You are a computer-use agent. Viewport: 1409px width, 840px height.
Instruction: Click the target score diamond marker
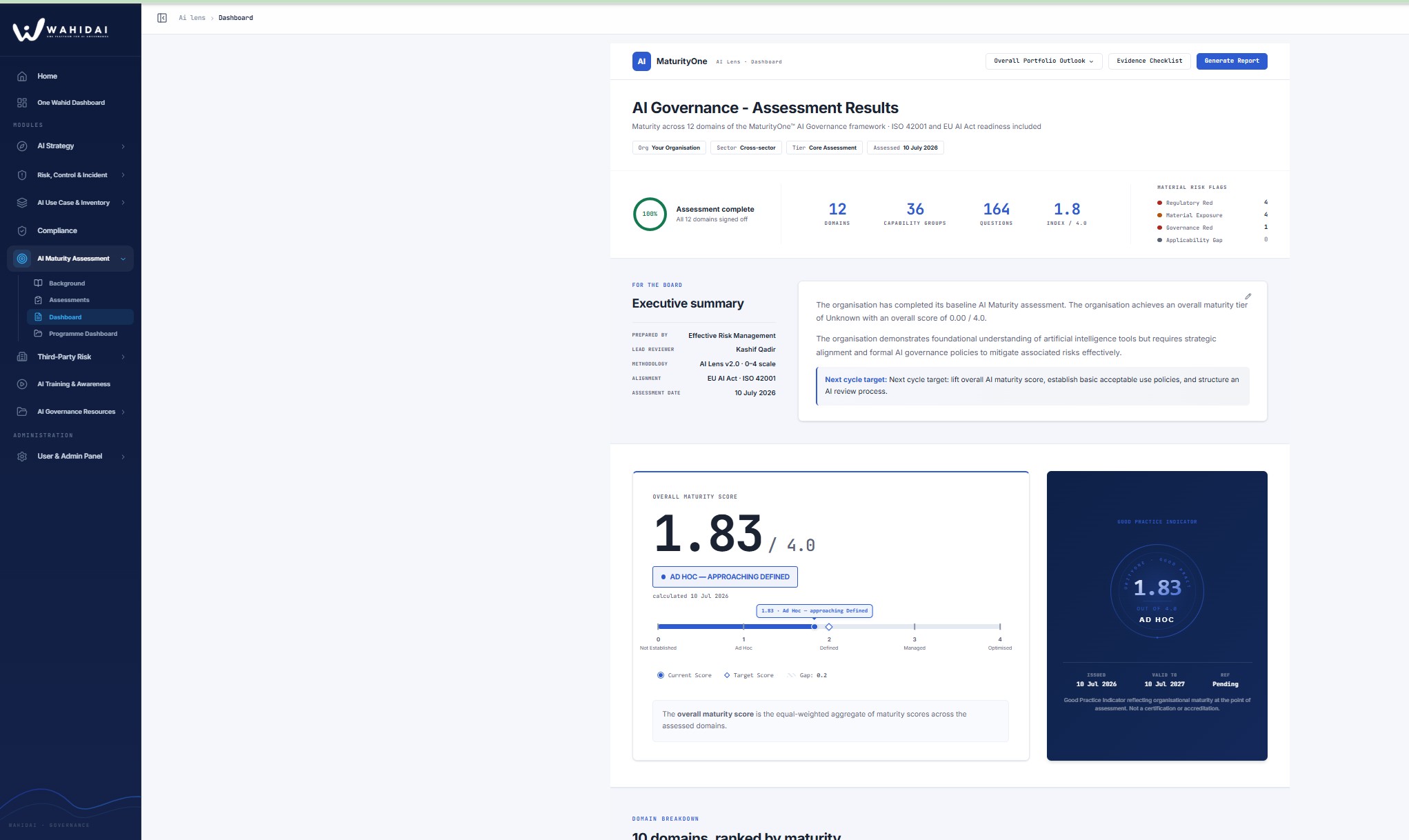[829, 627]
